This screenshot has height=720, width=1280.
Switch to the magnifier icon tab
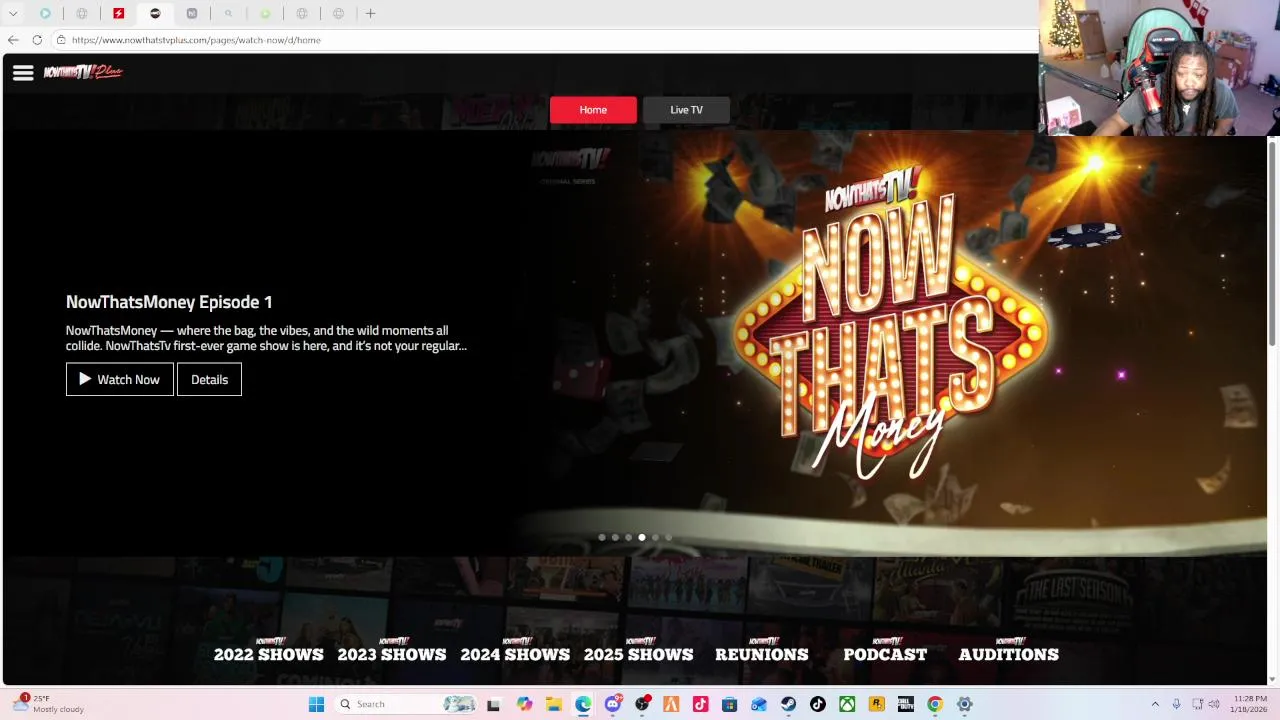point(229,13)
